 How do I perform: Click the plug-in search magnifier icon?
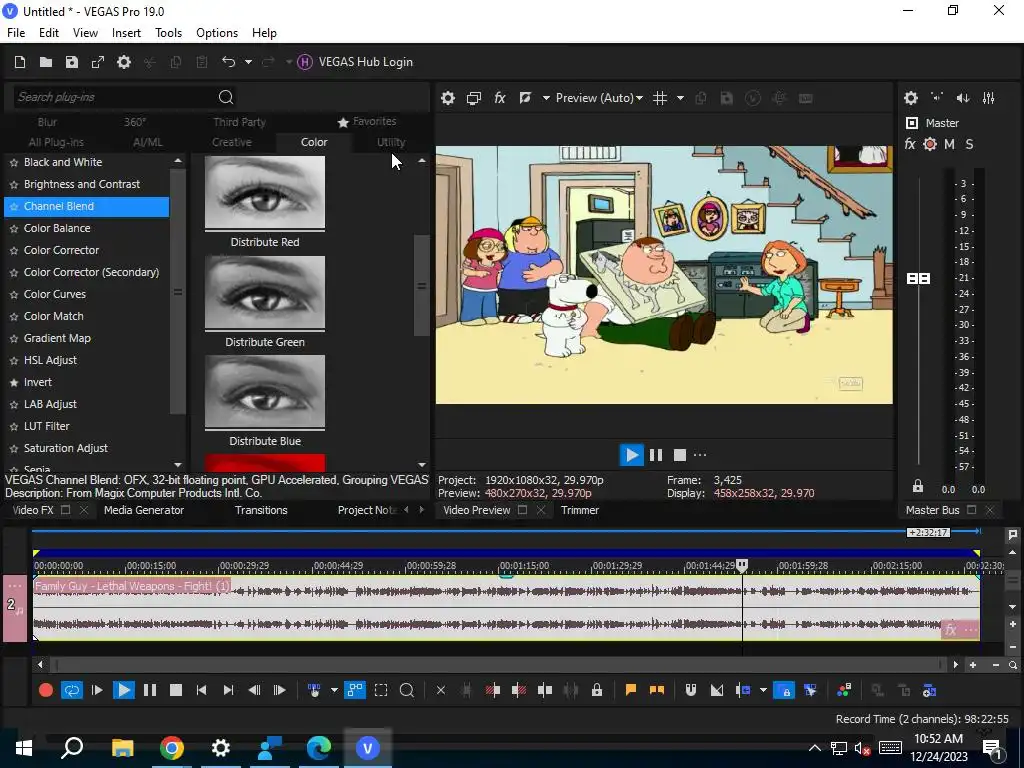226,97
